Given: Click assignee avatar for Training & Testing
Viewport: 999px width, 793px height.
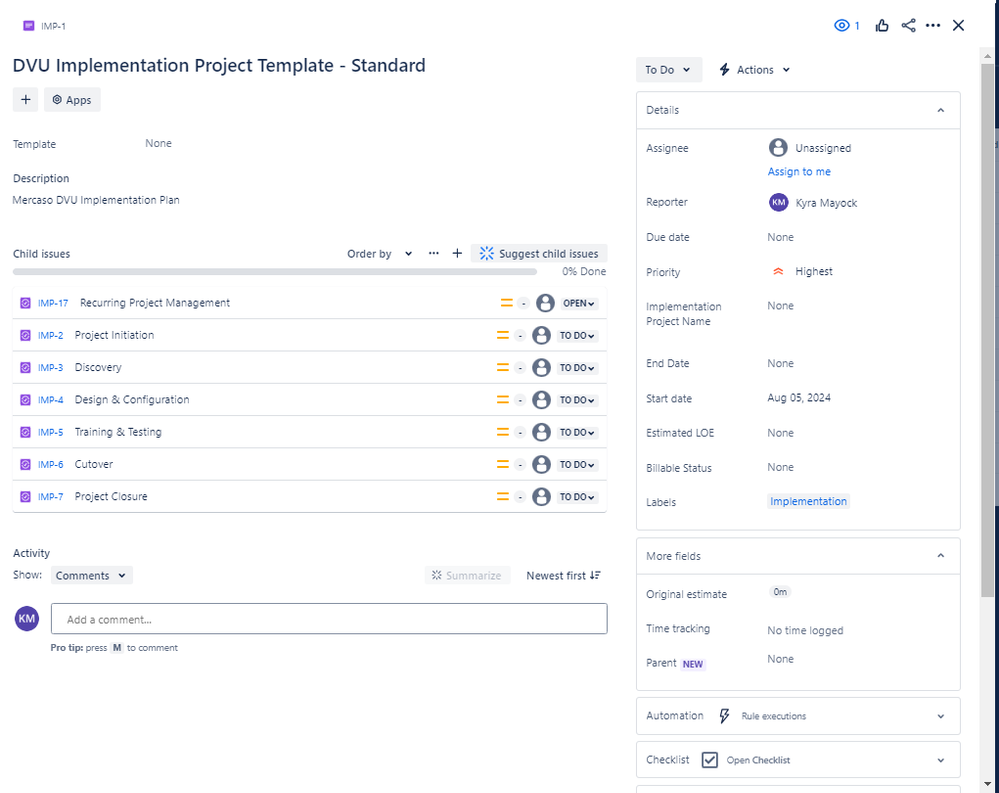Looking at the screenshot, I should tap(542, 432).
